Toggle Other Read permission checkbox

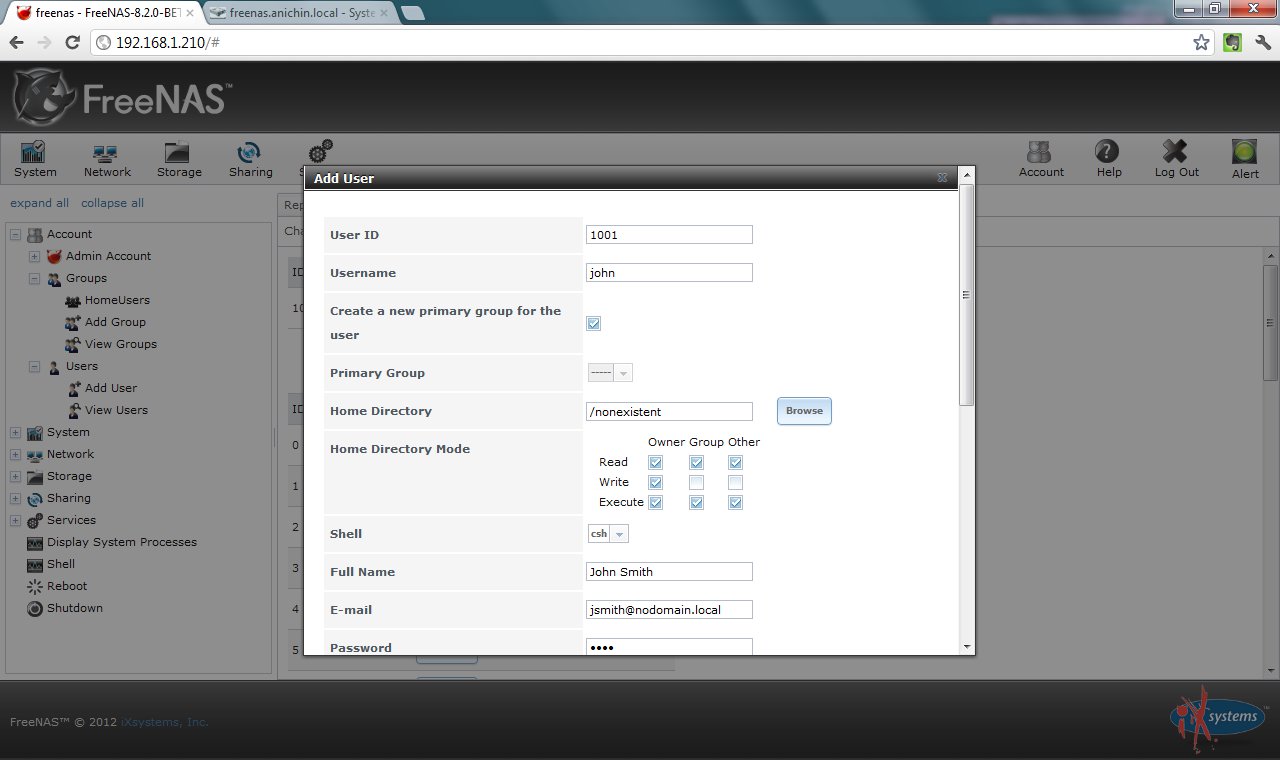[735, 462]
